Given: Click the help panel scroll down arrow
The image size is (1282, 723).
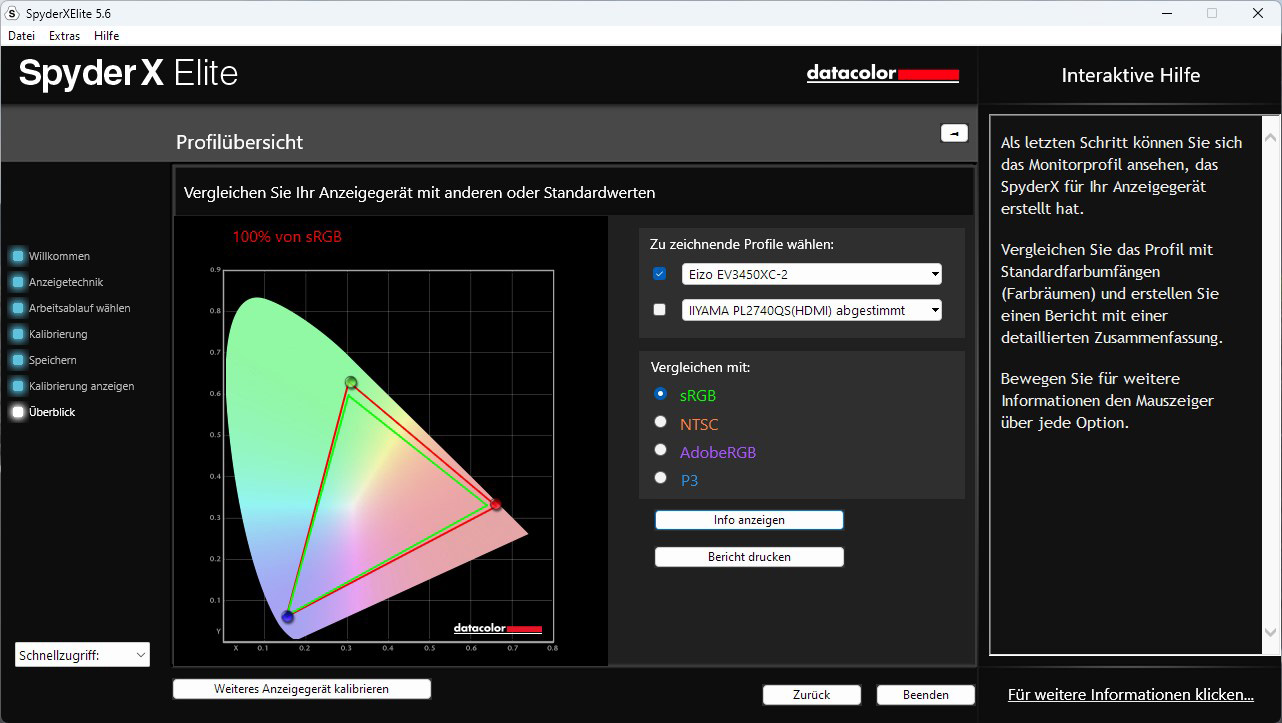Looking at the screenshot, I should [1271, 632].
